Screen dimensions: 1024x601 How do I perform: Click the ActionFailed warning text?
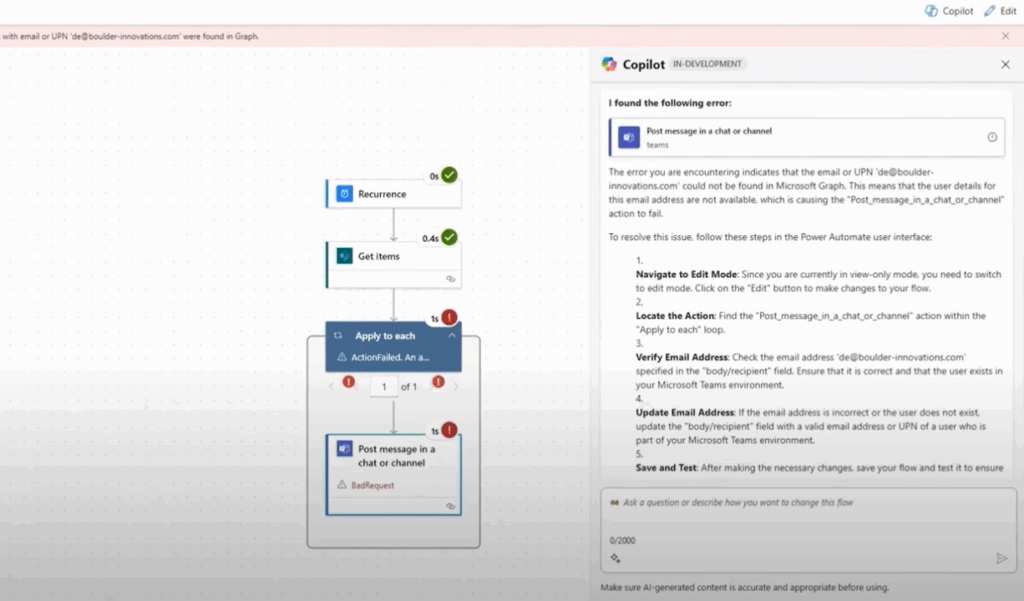(390, 357)
